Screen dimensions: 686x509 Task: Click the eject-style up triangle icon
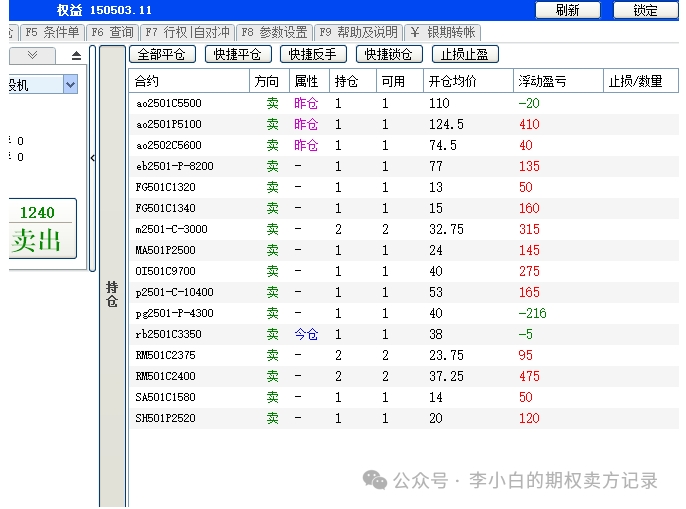[x=76, y=56]
